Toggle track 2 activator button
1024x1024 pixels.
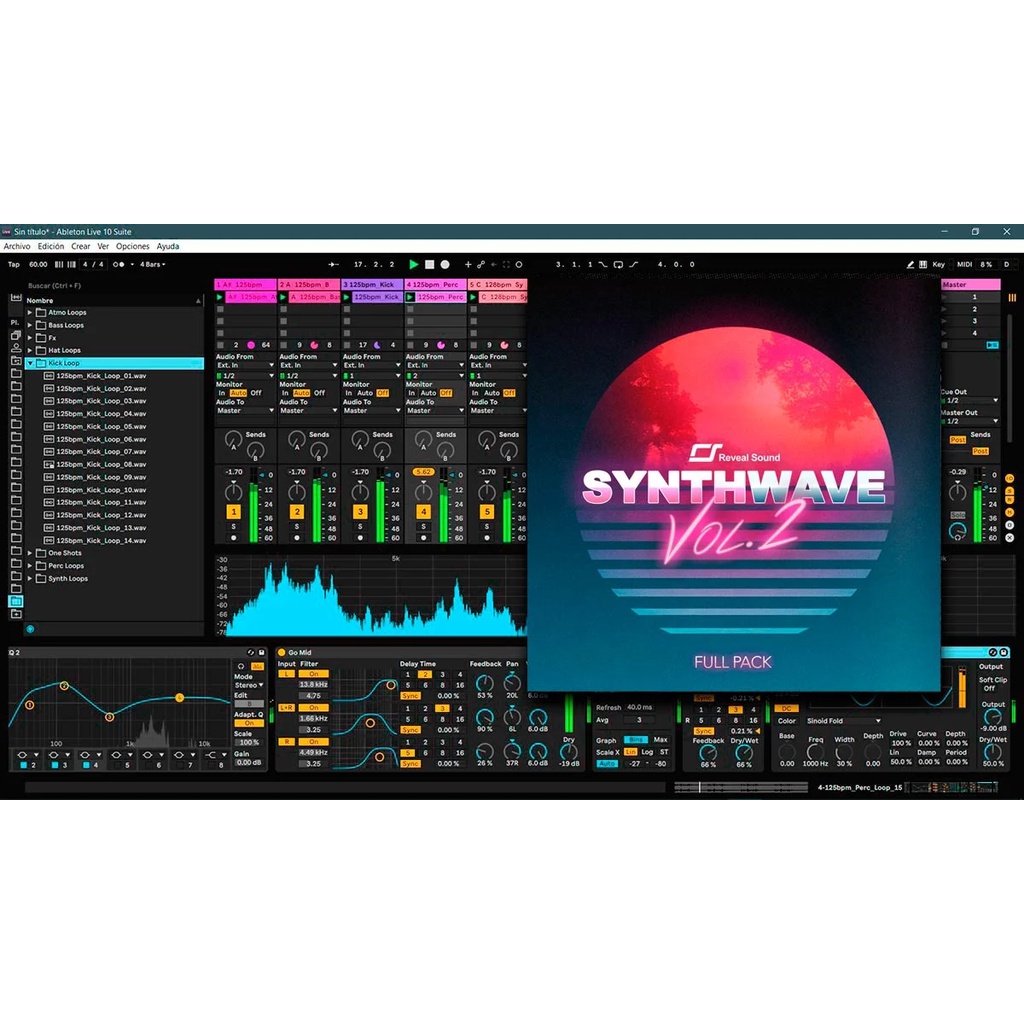296,512
